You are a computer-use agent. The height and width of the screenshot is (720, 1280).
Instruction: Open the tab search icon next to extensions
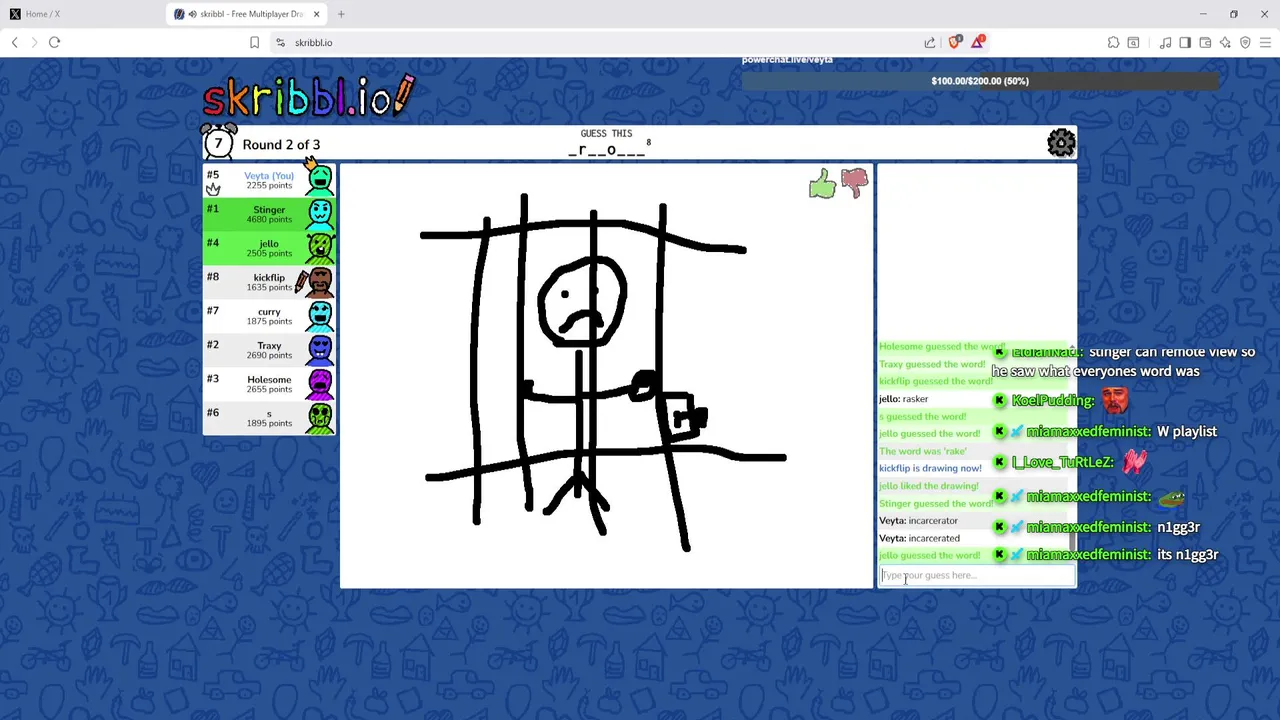[x=1133, y=42]
